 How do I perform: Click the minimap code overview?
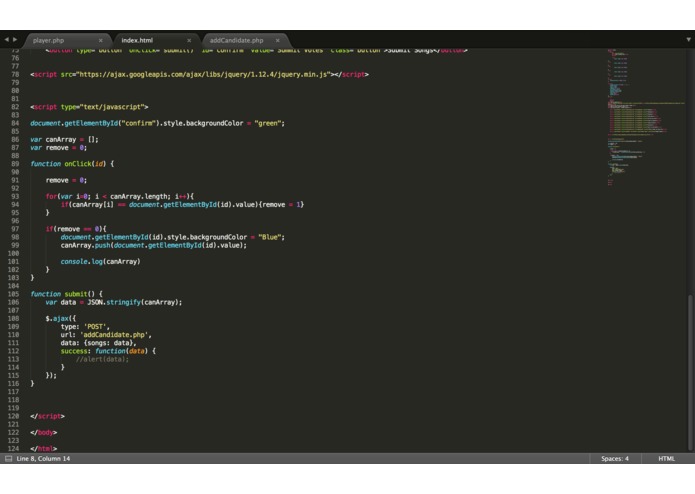(x=645, y=117)
